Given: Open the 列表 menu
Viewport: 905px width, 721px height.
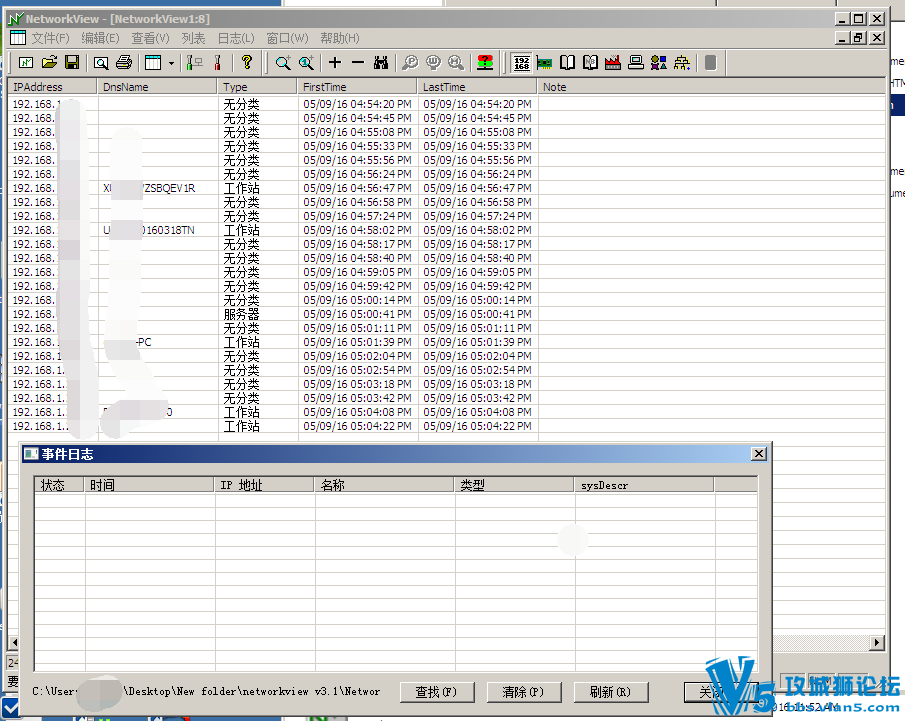Looking at the screenshot, I should (x=193, y=38).
